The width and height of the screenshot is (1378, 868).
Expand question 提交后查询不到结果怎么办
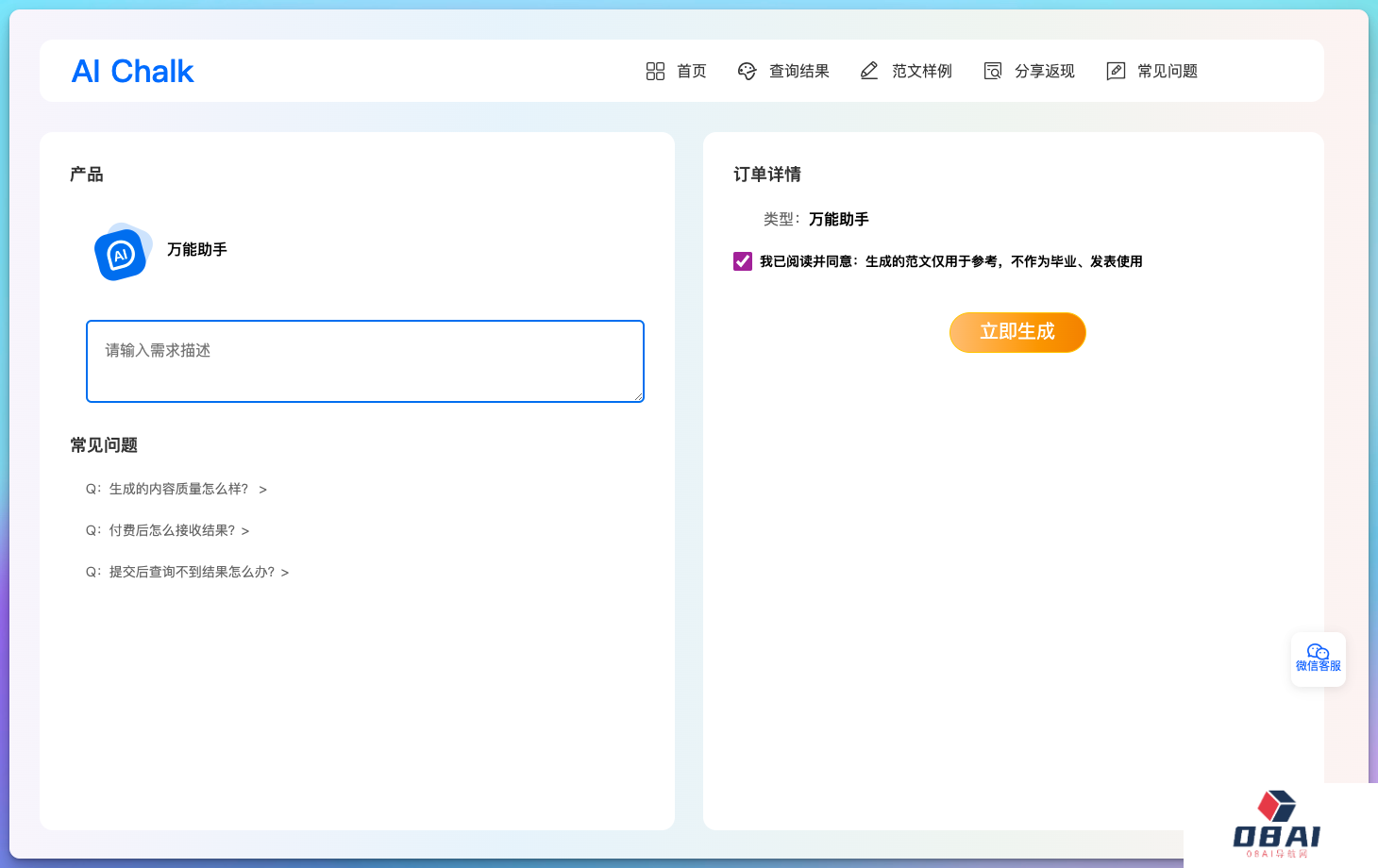point(187,572)
